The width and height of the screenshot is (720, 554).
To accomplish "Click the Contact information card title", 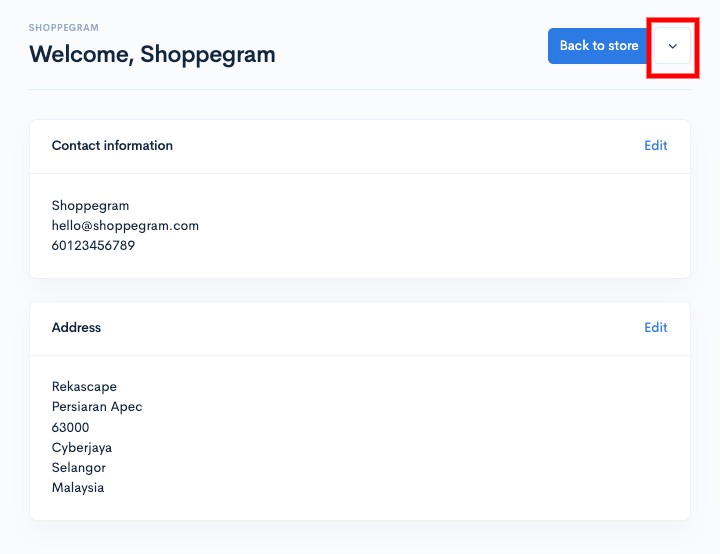I will [112, 146].
